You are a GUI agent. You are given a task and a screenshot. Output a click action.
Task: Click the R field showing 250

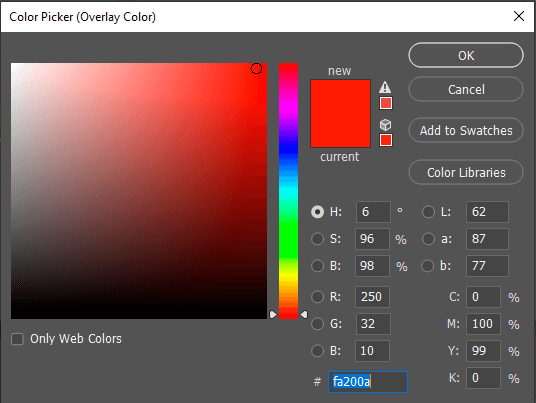click(372, 297)
